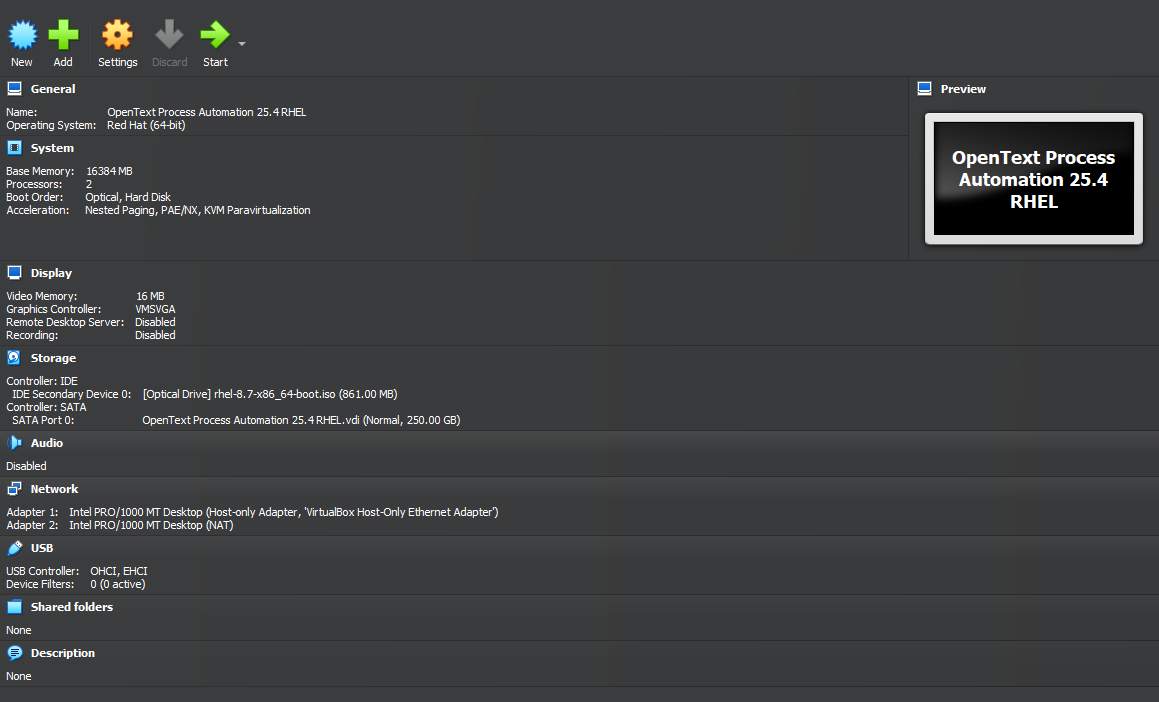The image size is (1159, 702).
Task: Click the SATA Port 0 vdi disk entry
Action: 301,420
